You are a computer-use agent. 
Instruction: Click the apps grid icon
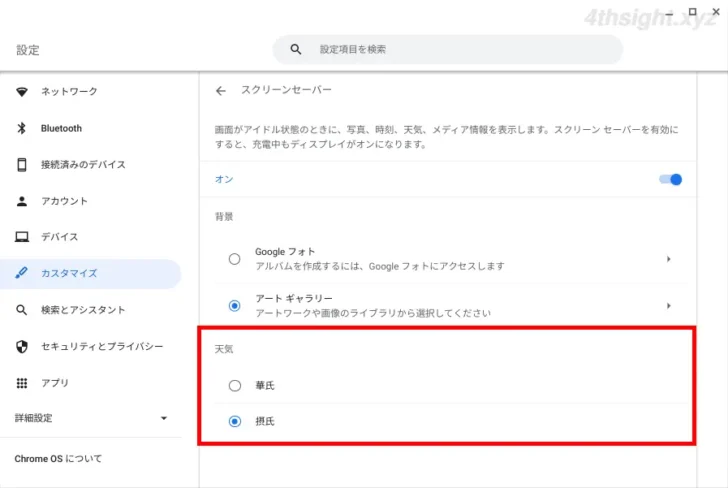pyautogui.click(x=22, y=383)
